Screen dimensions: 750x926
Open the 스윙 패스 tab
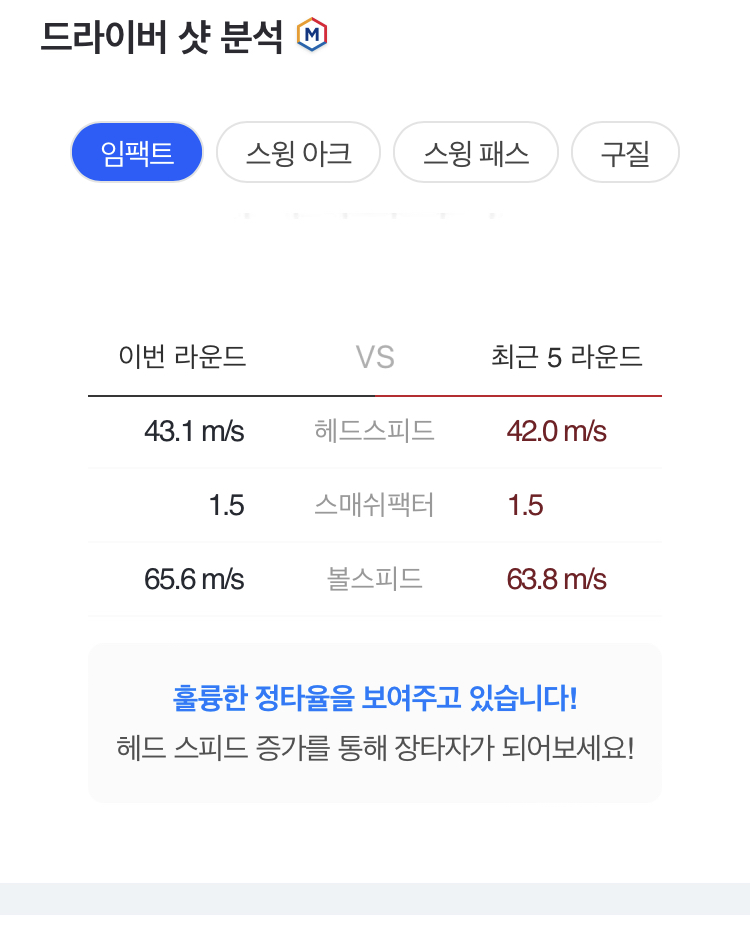[476, 153]
